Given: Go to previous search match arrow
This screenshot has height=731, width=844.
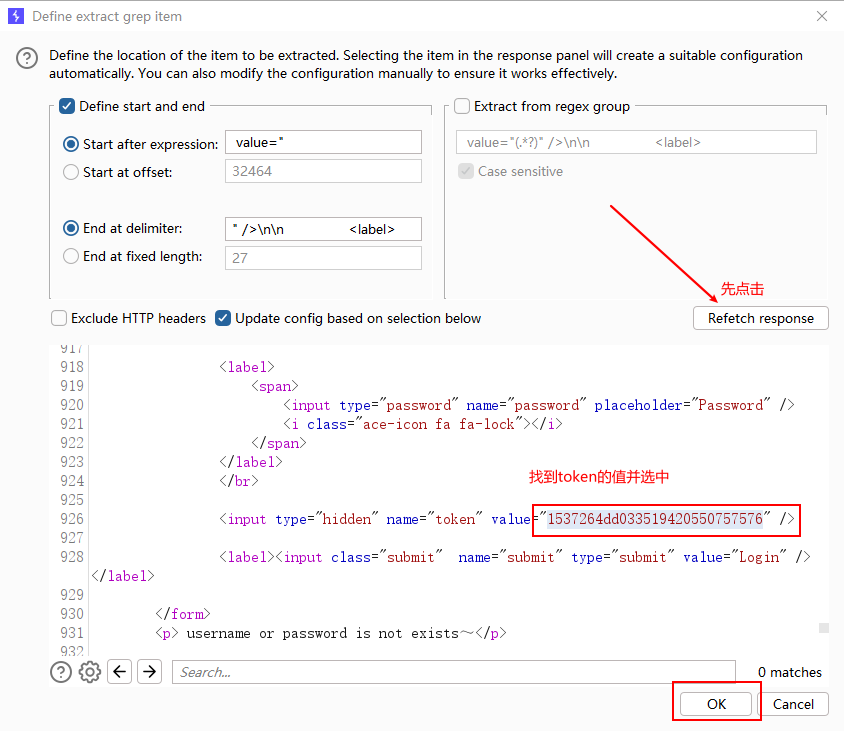Looking at the screenshot, I should click(x=120, y=672).
